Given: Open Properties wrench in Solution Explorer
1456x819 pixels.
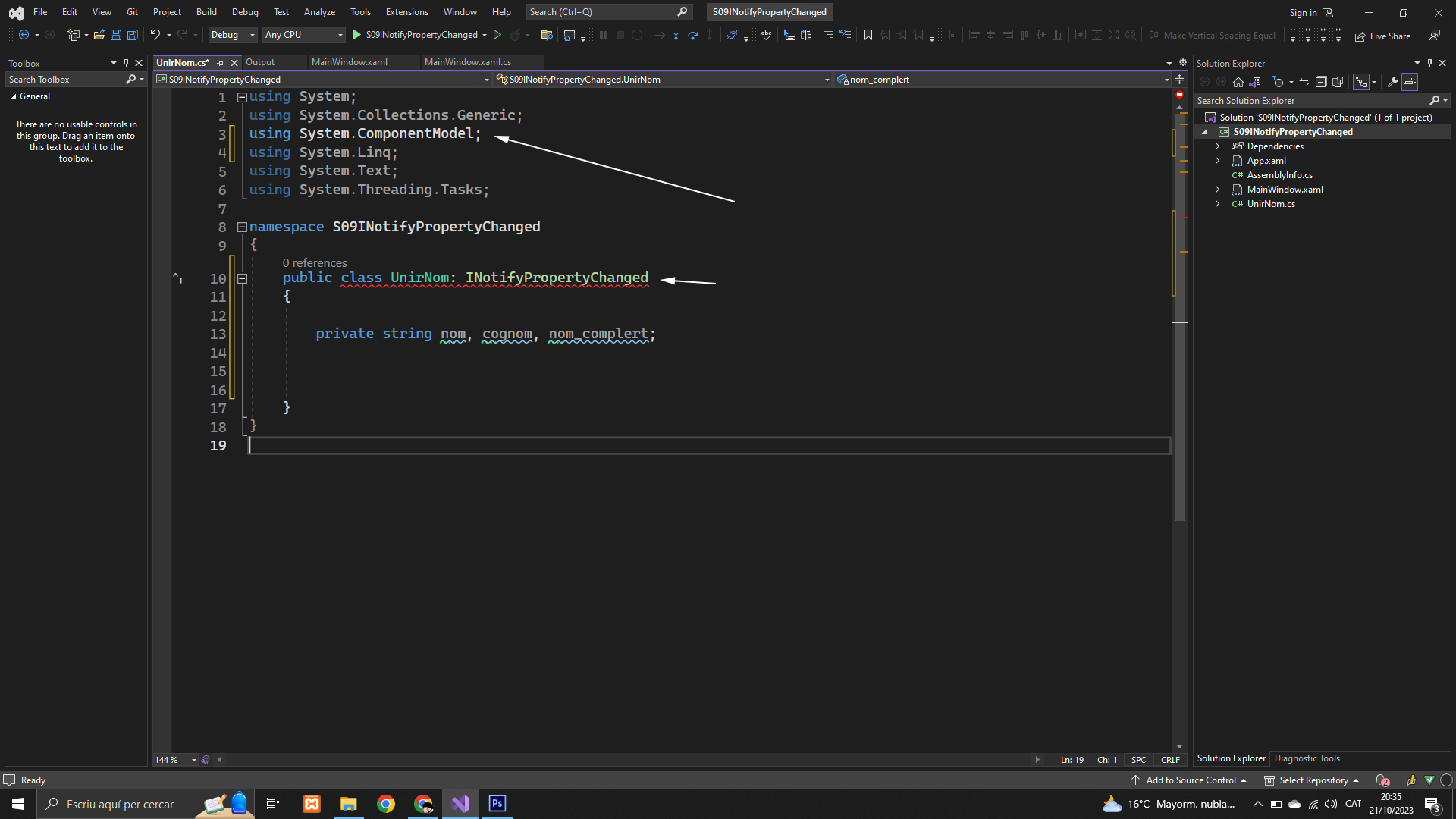Looking at the screenshot, I should point(1393,82).
